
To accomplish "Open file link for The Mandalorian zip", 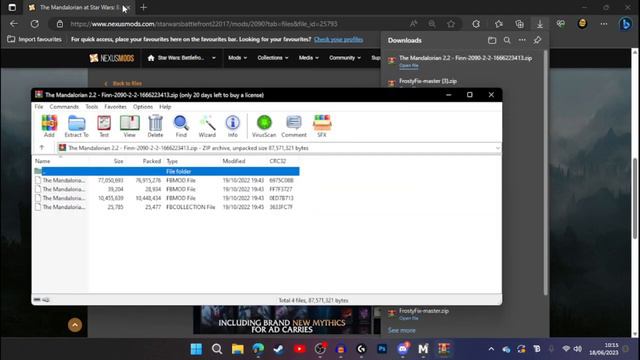I will click(x=409, y=66).
